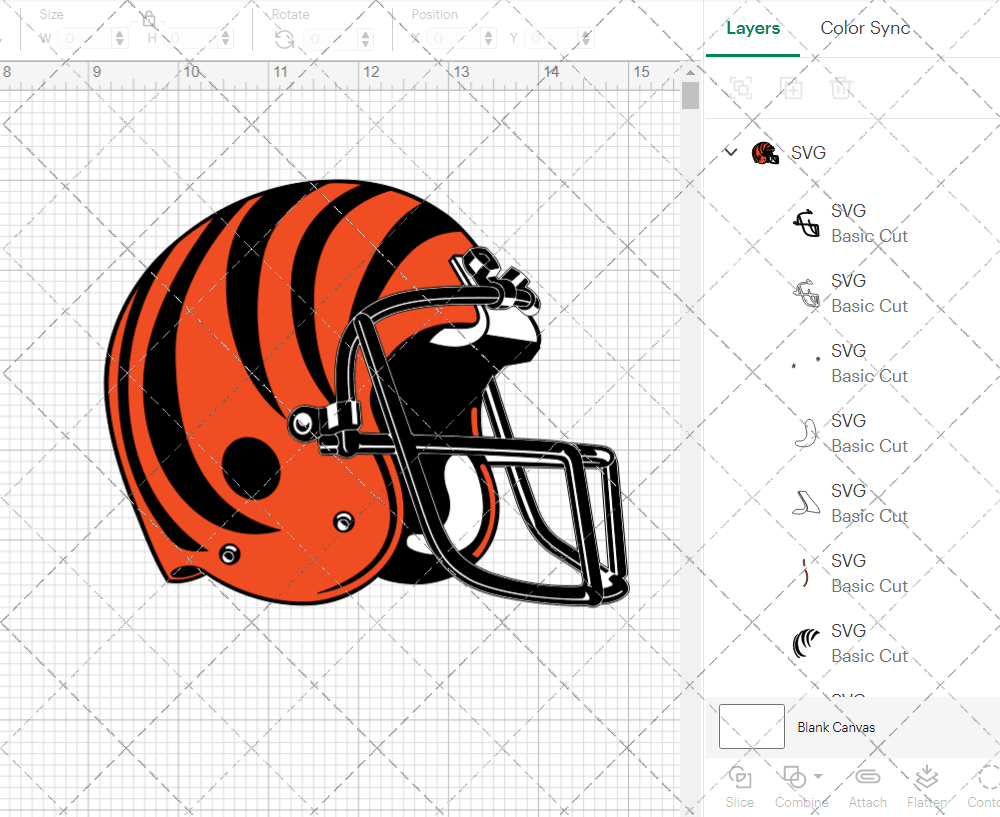Viewport: 1000px width, 817px height.
Task: Select the black tiger stripes layer thumbnail
Action: click(806, 643)
